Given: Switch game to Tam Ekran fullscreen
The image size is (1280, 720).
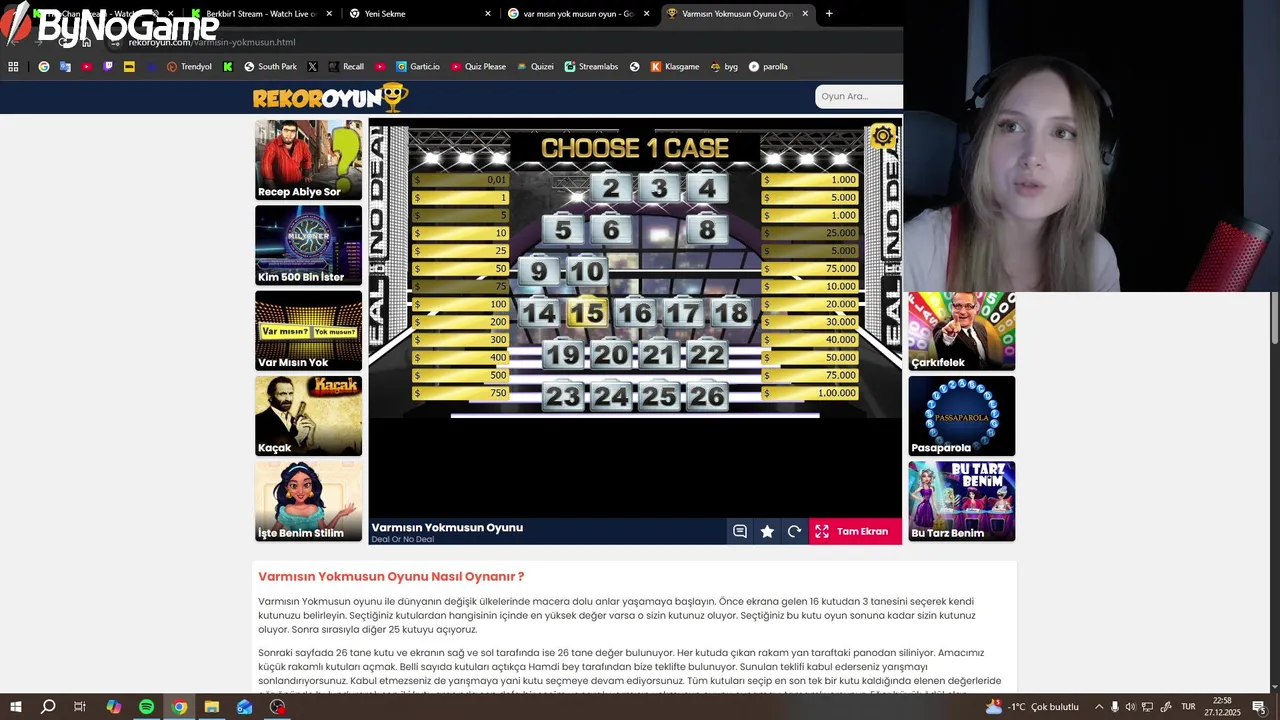Looking at the screenshot, I should [855, 532].
